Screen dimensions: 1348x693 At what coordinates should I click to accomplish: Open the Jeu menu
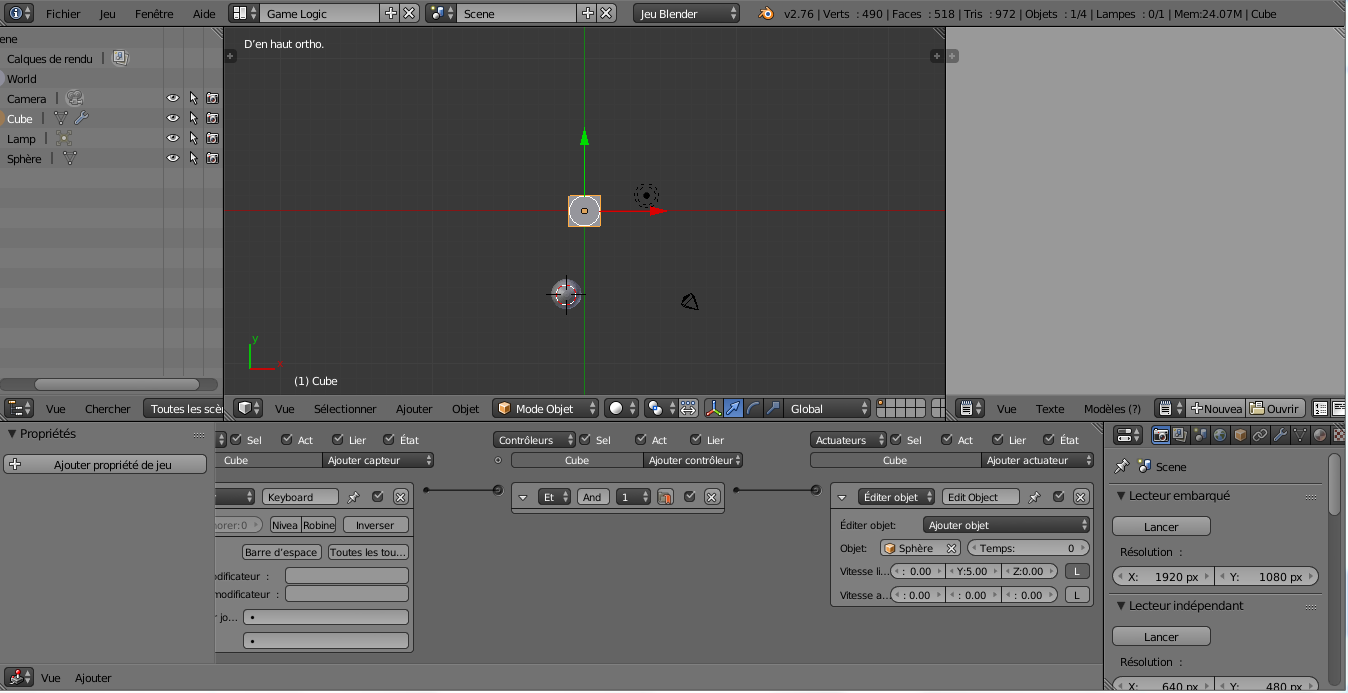(x=107, y=14)
